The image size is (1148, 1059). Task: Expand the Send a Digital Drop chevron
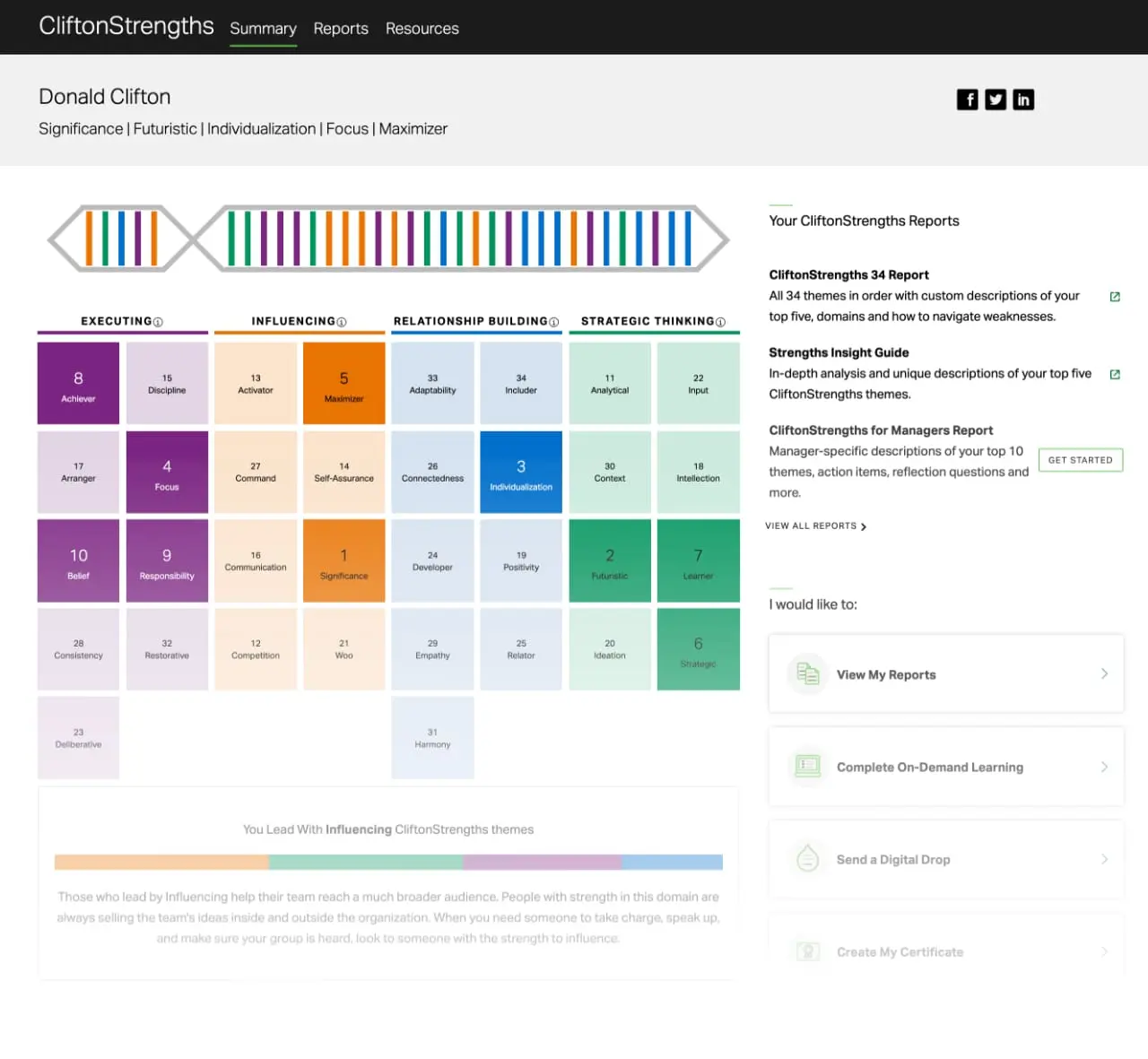pyautogui.click(x=1105, y=859)
